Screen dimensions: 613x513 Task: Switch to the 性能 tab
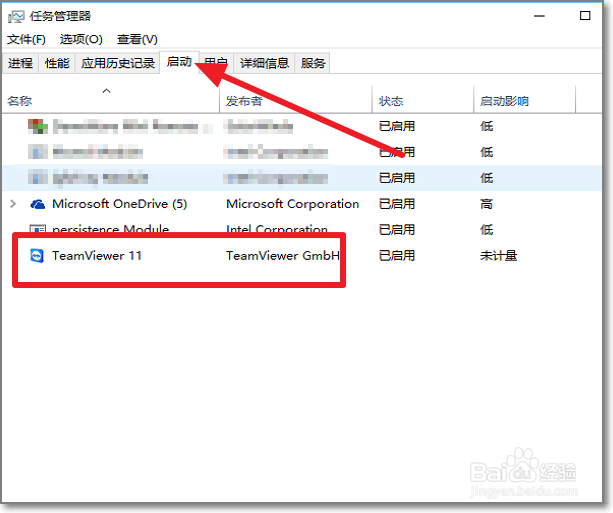57,63
